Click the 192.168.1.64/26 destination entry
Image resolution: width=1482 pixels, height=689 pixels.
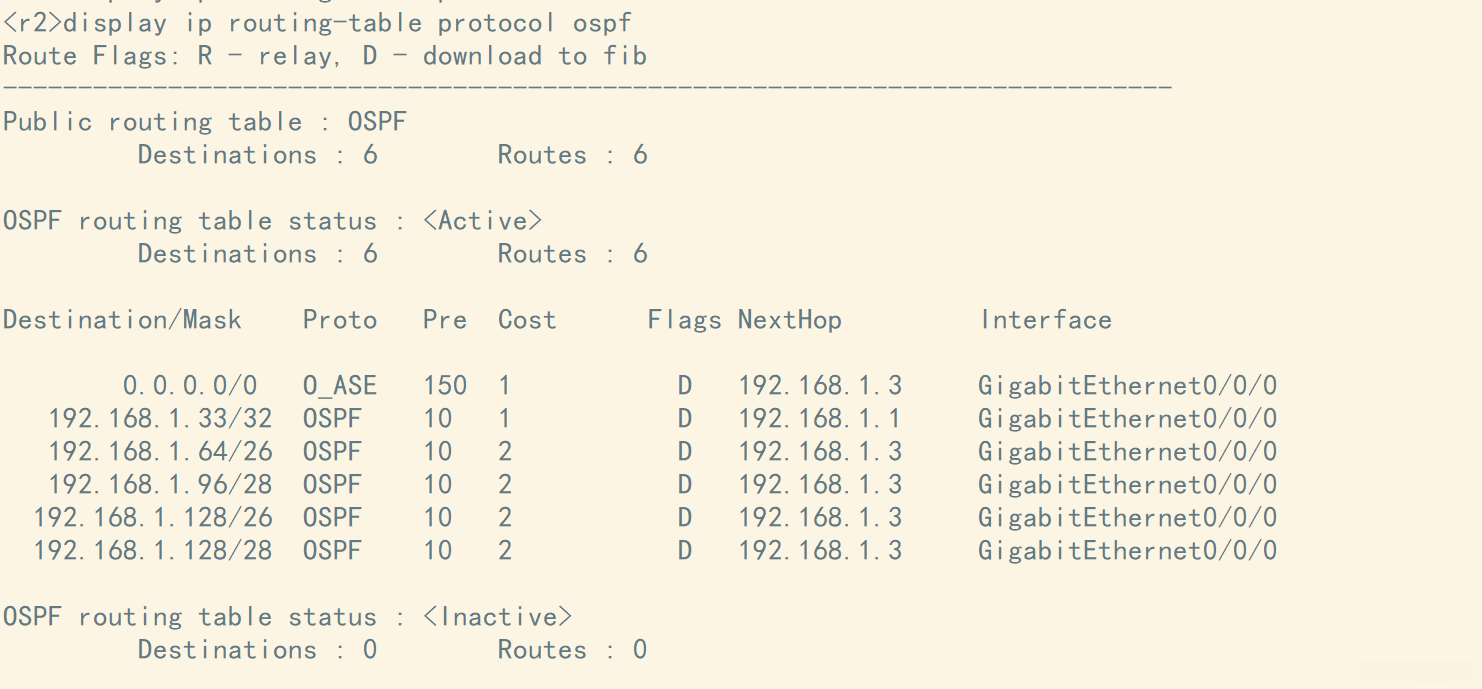coord(160,452)
